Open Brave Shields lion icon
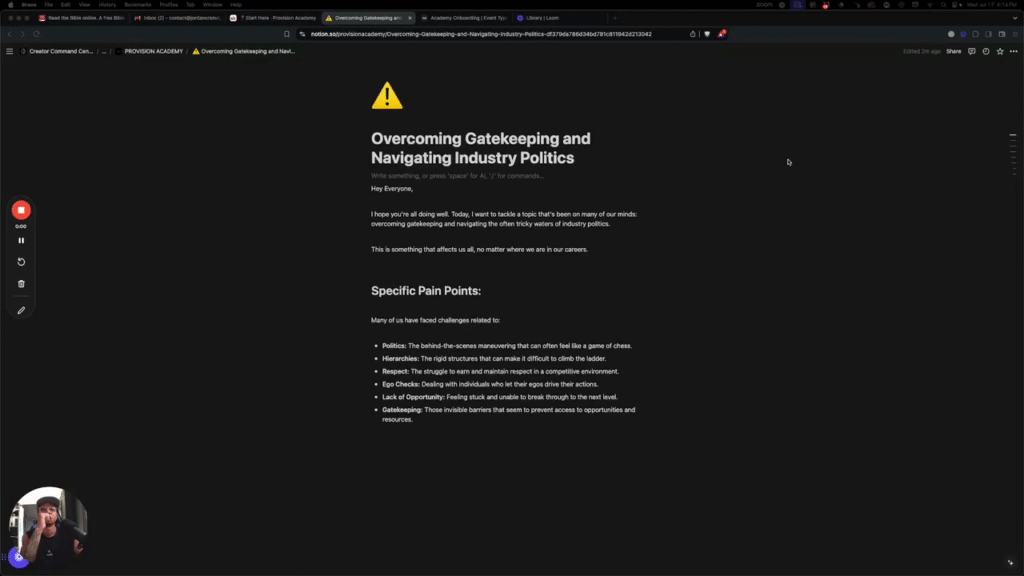Viewport: 1024px width, 576px height. [707, 34]
